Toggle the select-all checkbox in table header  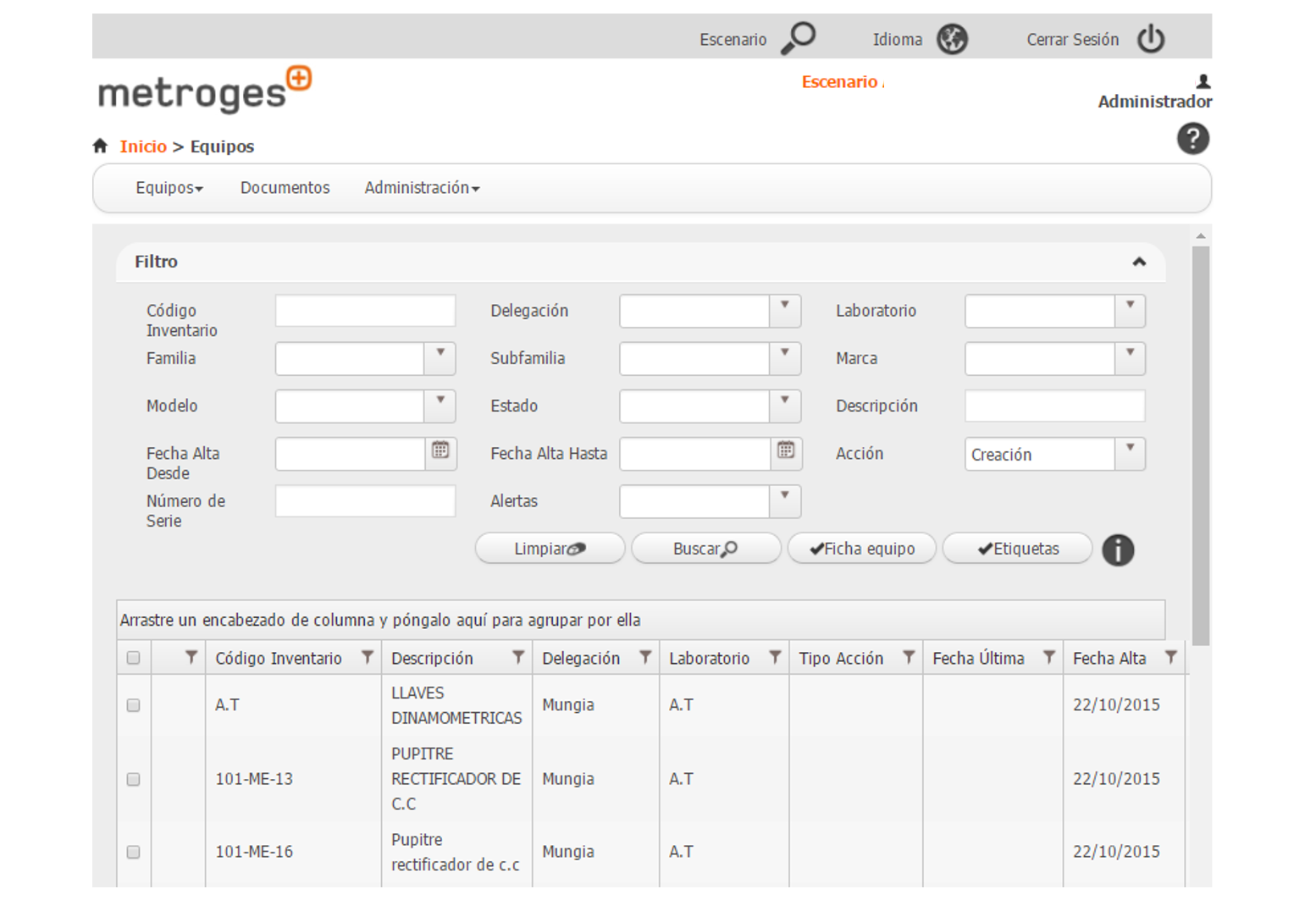pos(133,658)
